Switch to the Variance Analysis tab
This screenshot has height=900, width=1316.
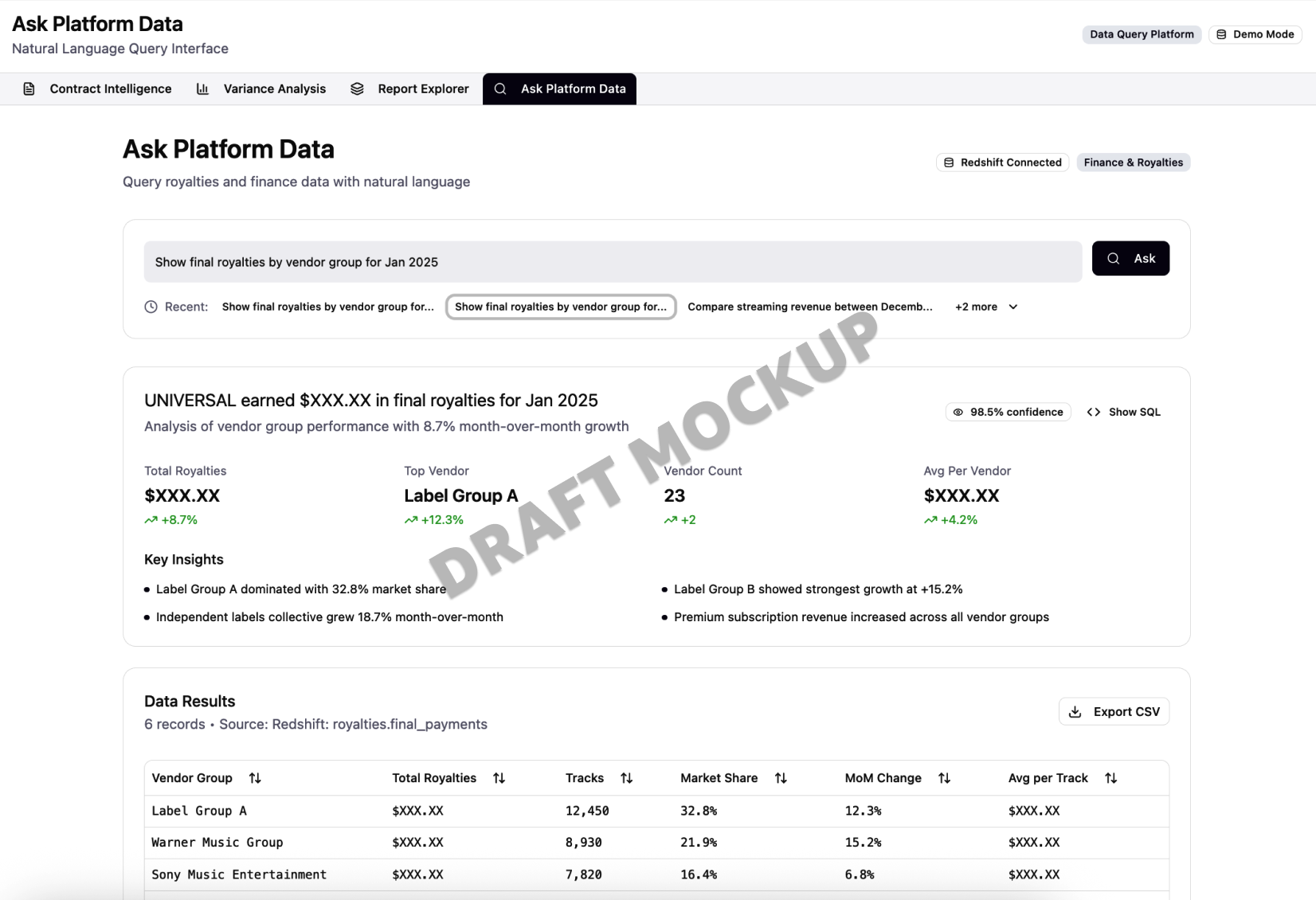coord(274,88)
